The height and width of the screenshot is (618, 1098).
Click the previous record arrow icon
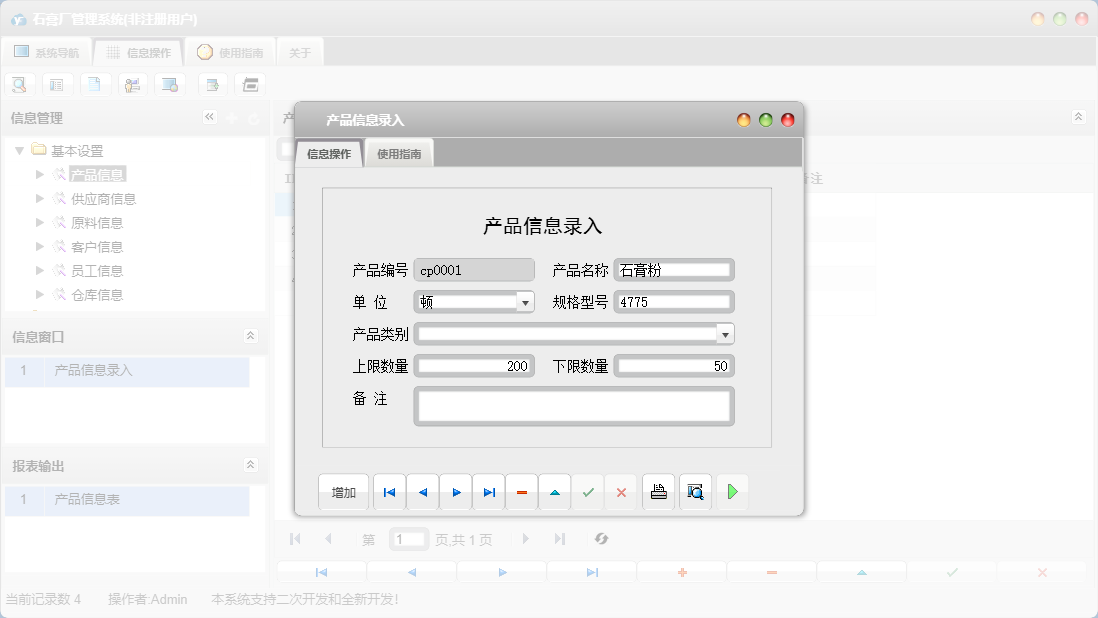click(x=421, y=491)
